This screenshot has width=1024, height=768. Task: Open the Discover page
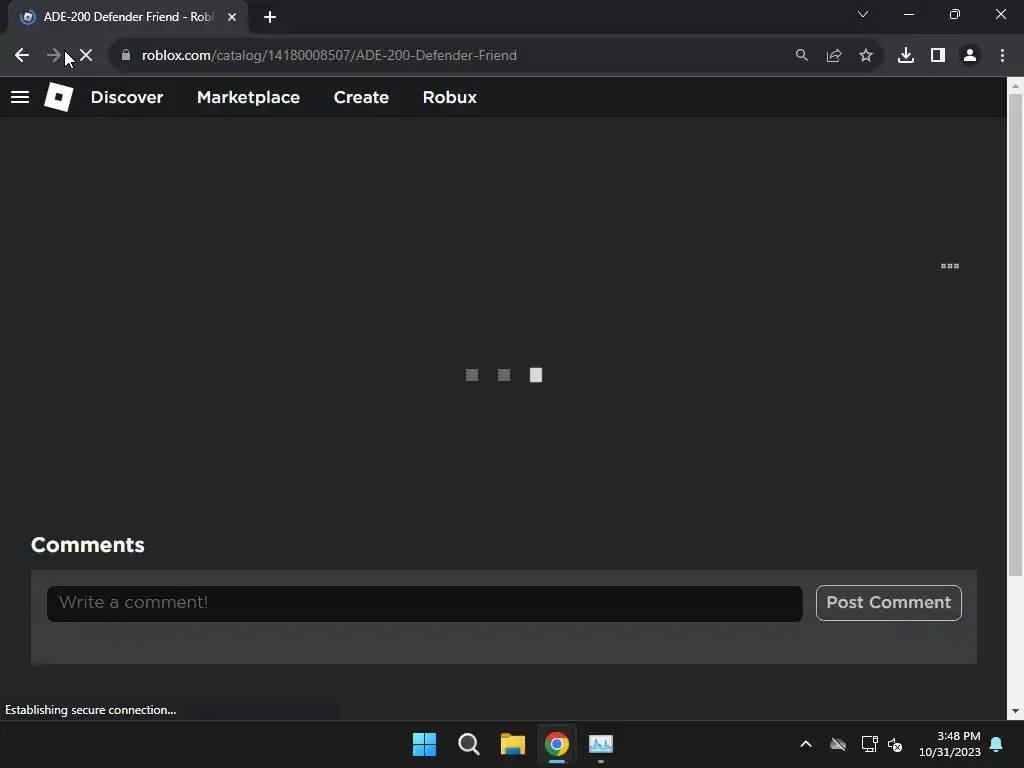tap(127, 97)
